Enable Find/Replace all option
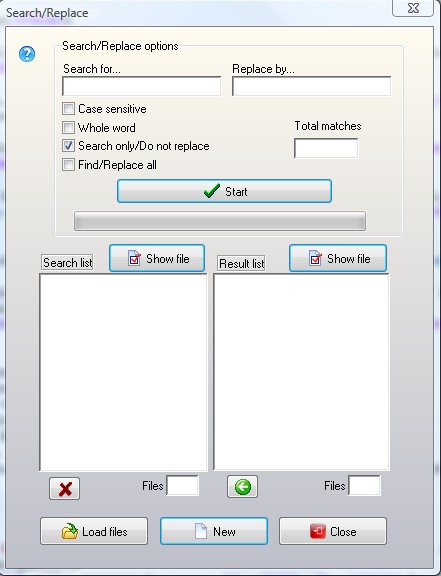The image size is (441, 576). [68, 165]
